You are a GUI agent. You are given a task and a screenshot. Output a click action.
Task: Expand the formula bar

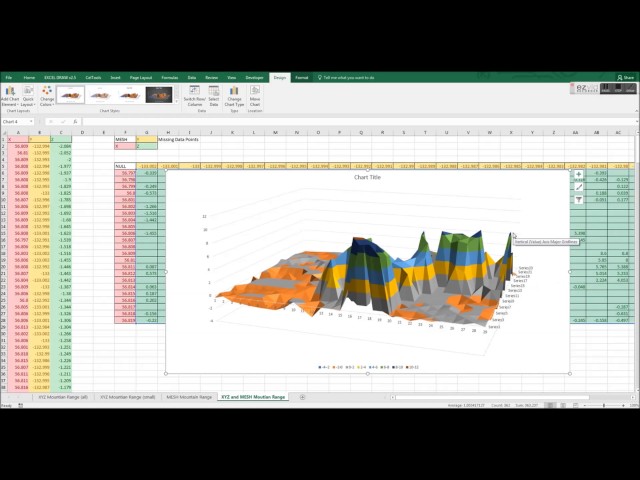[x=637, y=122]
